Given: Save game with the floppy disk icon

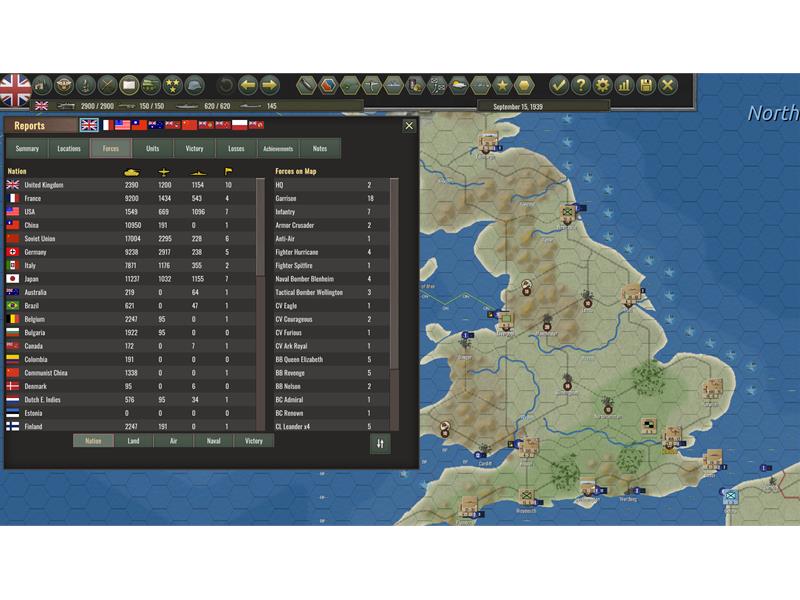Looking at the screenshot, I should tap(646, 85).
